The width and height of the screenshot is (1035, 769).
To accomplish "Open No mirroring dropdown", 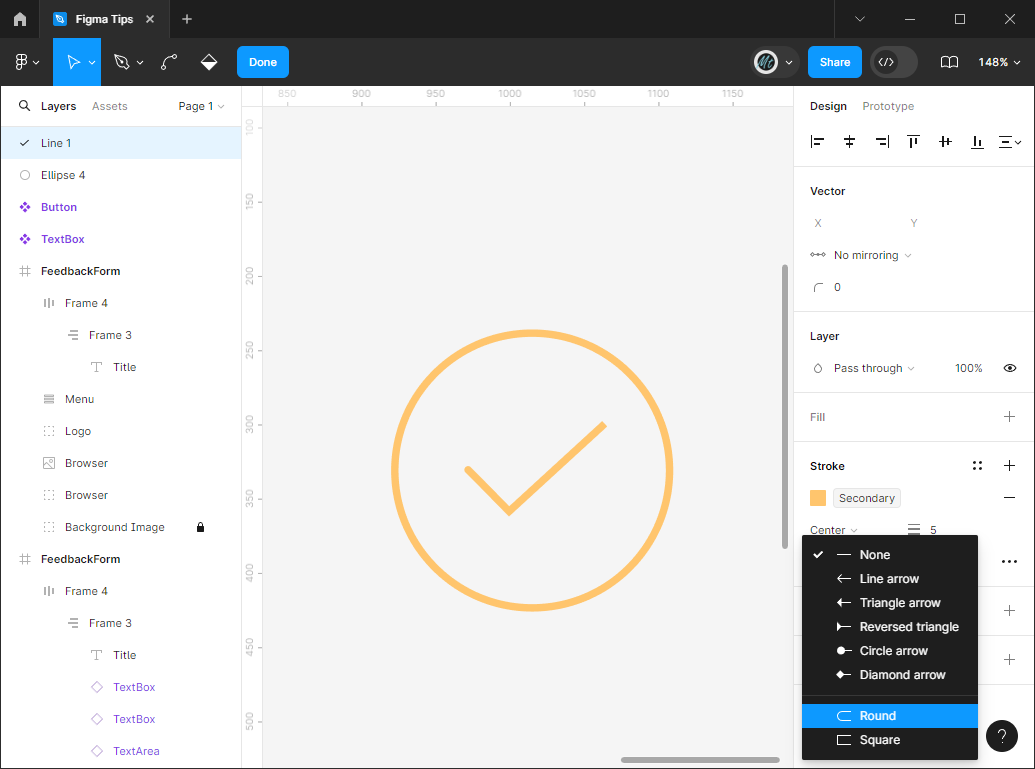I will (872, 255).
